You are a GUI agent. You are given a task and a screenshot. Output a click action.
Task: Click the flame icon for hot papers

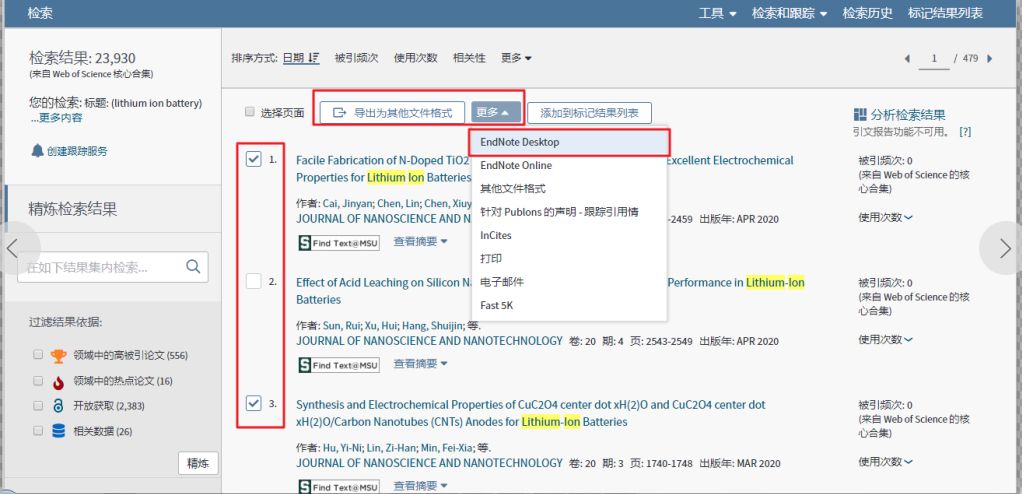pyautogui.click(x=59, y=381)
